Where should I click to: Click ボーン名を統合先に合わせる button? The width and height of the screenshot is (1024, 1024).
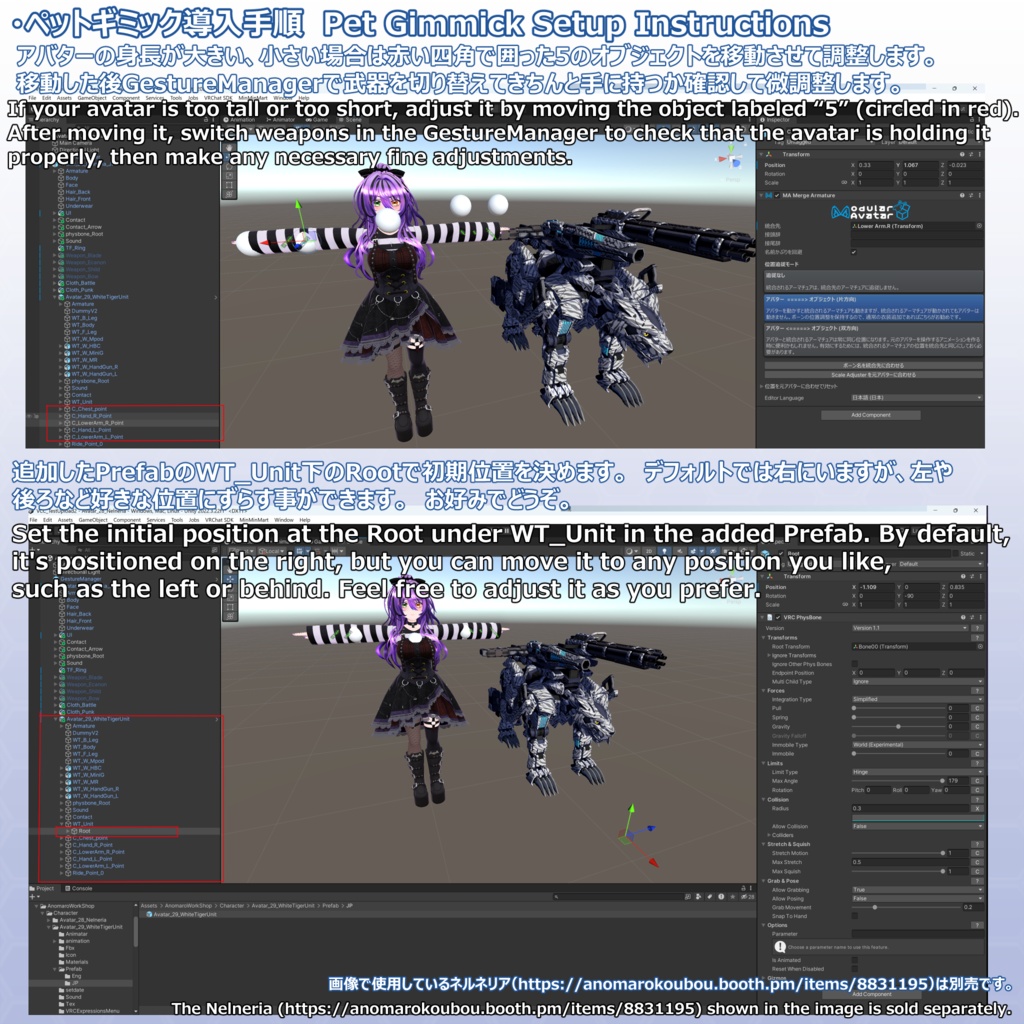click(x=873, y=366)
